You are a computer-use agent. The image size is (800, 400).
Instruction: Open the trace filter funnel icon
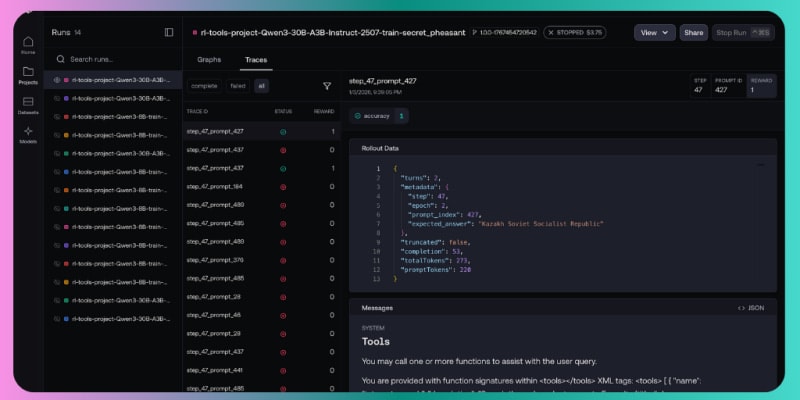pos(327,86)
